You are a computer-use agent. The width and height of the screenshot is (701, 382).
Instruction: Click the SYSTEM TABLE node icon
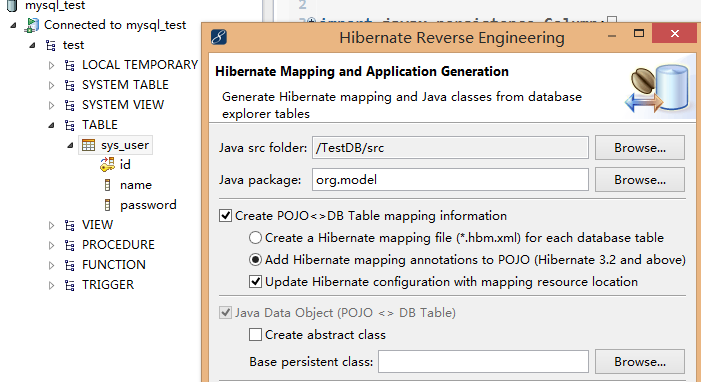pyautogui.click(x=70, y=85)
